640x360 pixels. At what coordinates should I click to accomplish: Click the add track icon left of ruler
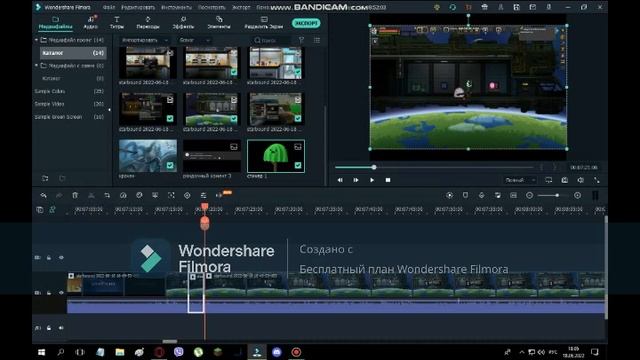click(x=40, y=210)
